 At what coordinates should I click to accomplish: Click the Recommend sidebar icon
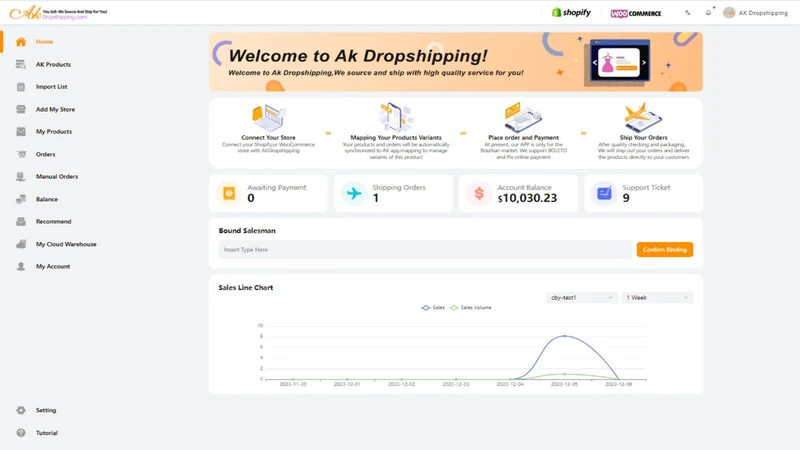coord(21,221)
